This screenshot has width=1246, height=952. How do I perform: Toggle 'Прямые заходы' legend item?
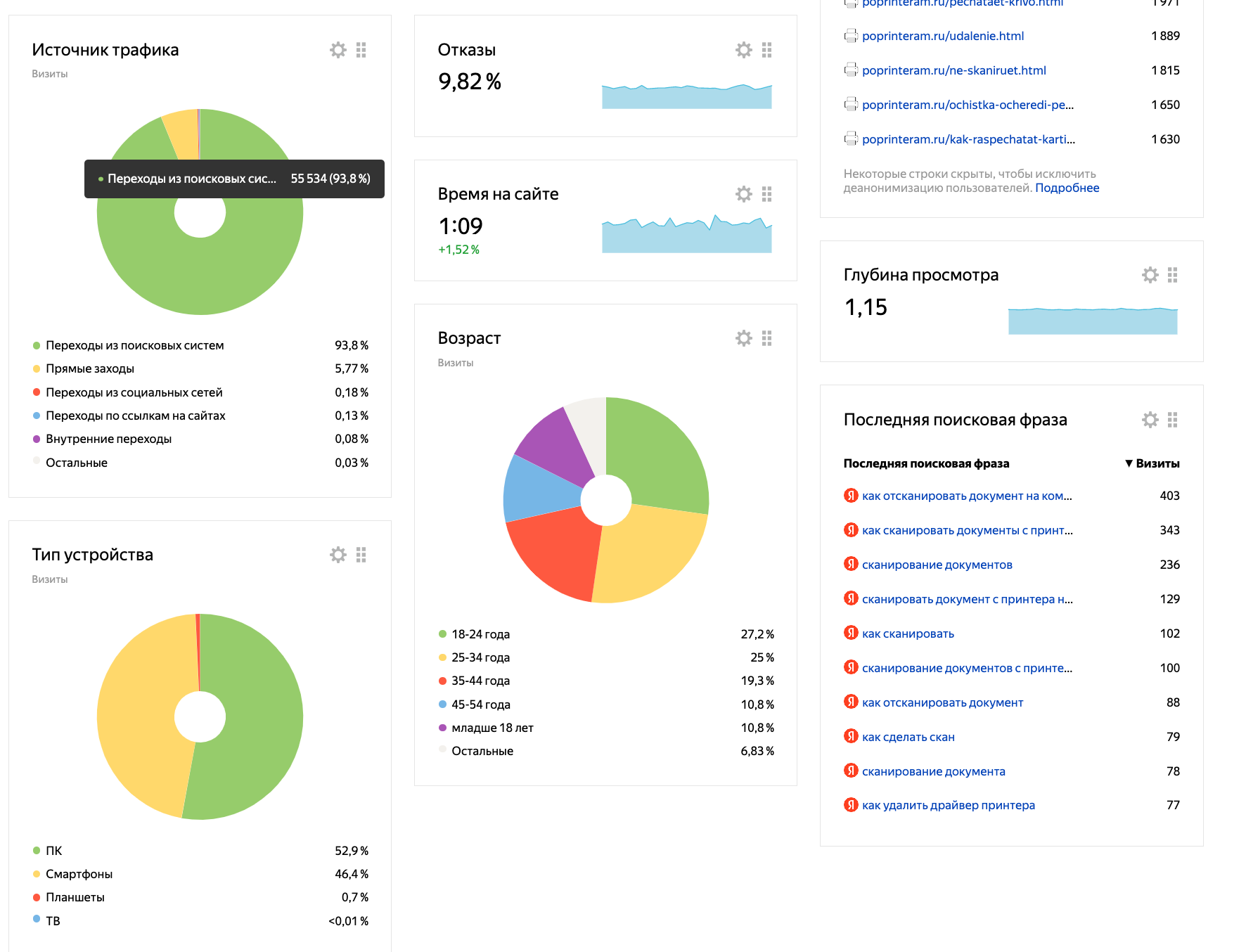[x=90, y=368]
